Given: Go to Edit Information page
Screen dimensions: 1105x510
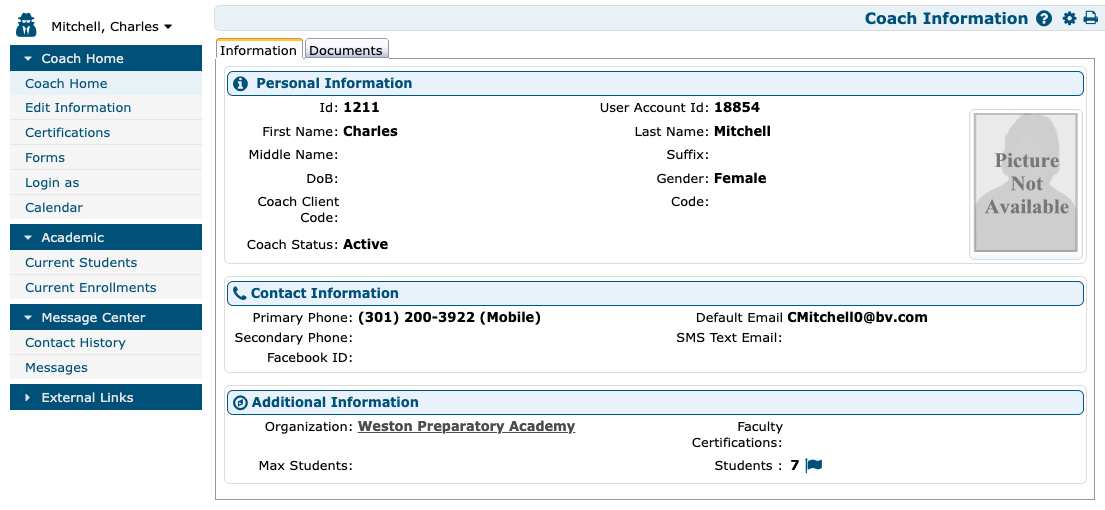Looking at the screenshot, I should (78, 108).
